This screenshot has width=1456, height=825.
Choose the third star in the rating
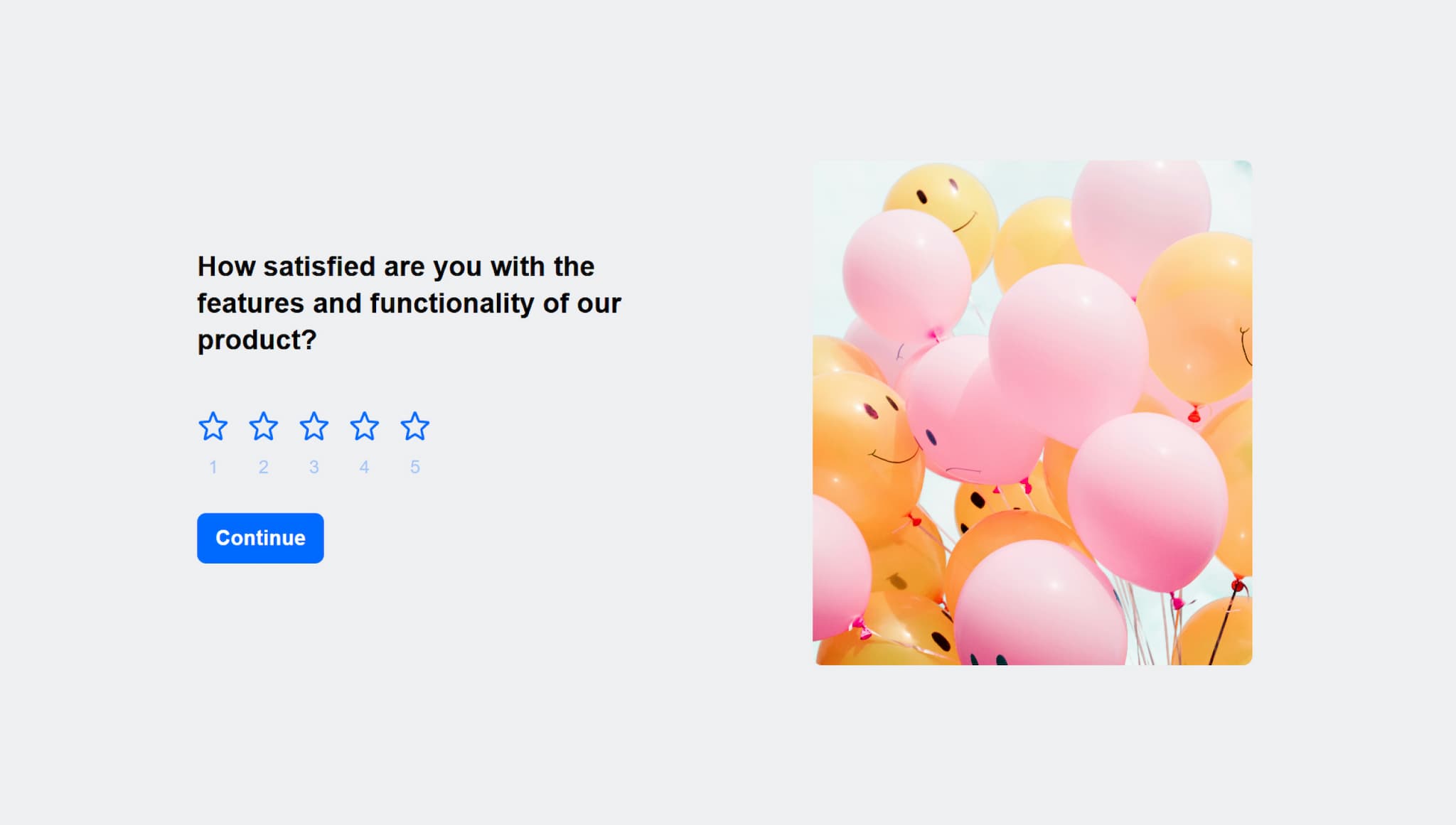pyautogui.click(x=314, y=426)
